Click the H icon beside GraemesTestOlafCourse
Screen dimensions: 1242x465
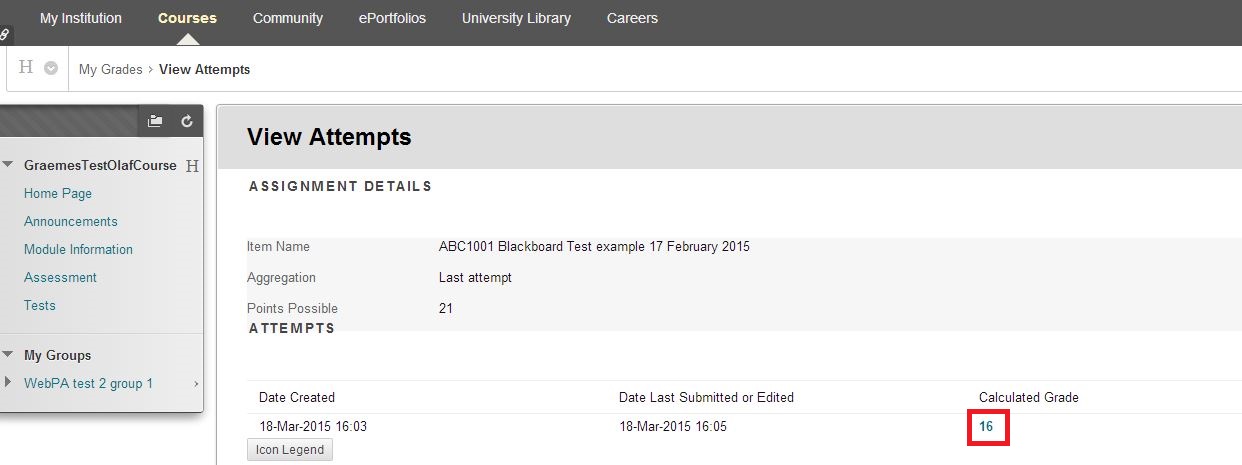tap(193, 166)
